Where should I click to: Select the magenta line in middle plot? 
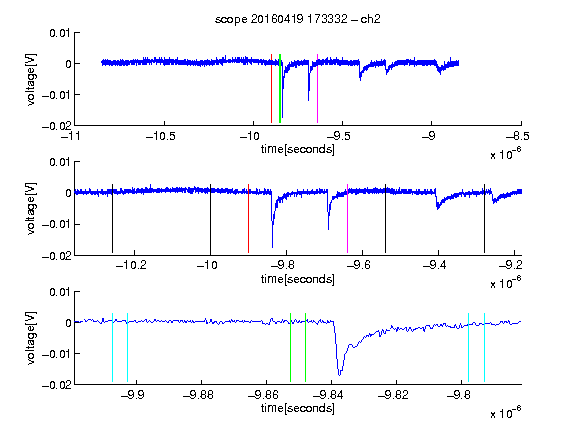[x=348, y=218]
